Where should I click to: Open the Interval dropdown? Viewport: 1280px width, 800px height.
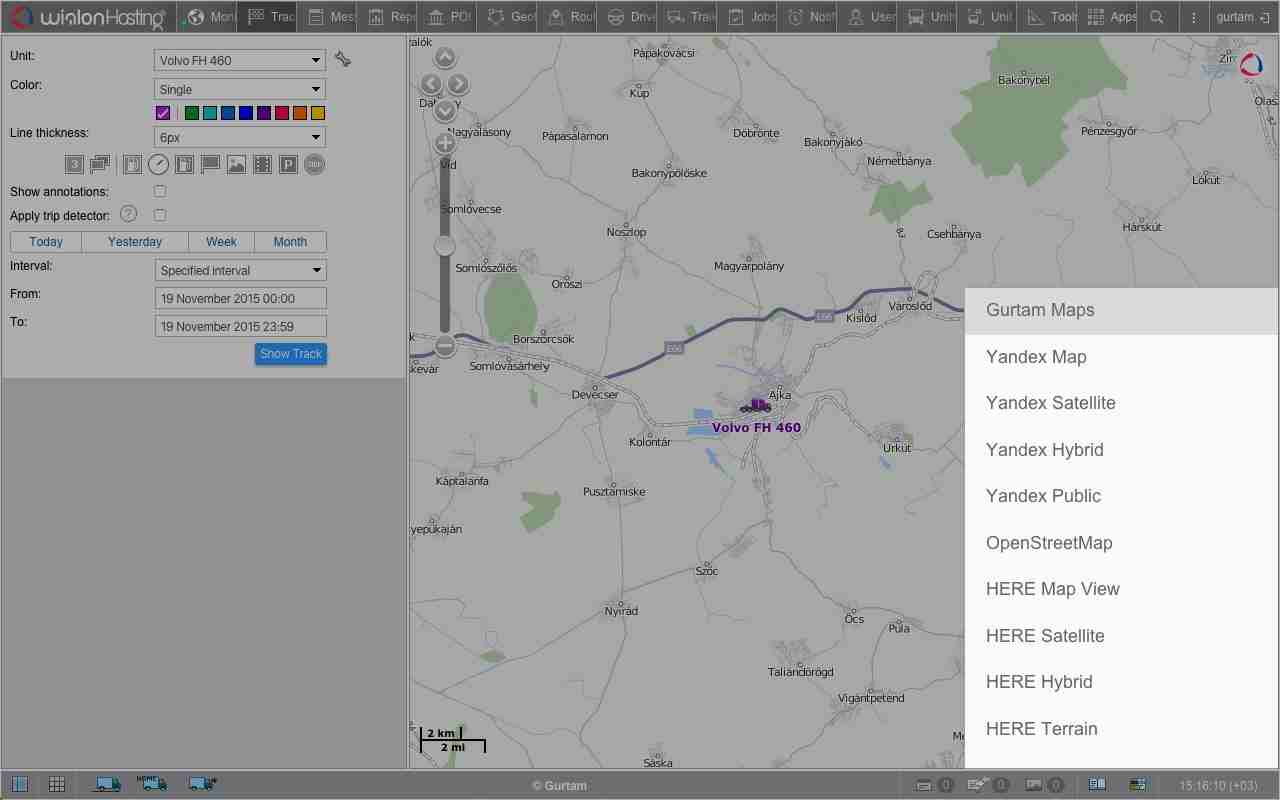point(240,270)
